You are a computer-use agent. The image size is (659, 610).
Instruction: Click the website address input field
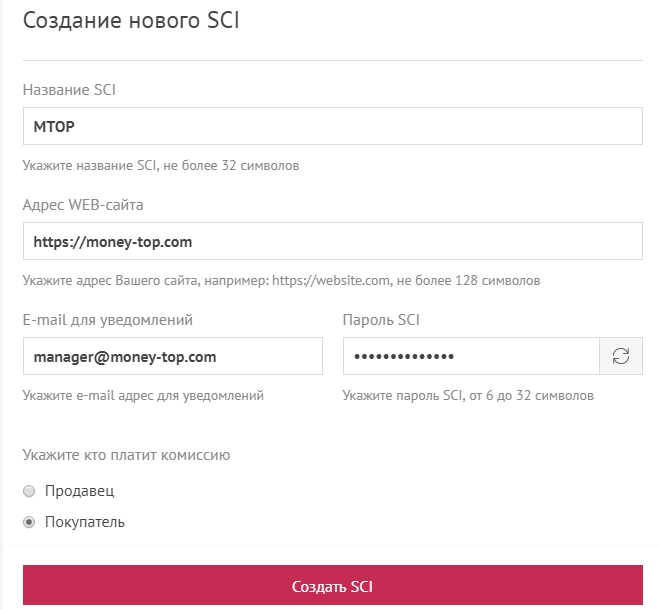point(332,242)
